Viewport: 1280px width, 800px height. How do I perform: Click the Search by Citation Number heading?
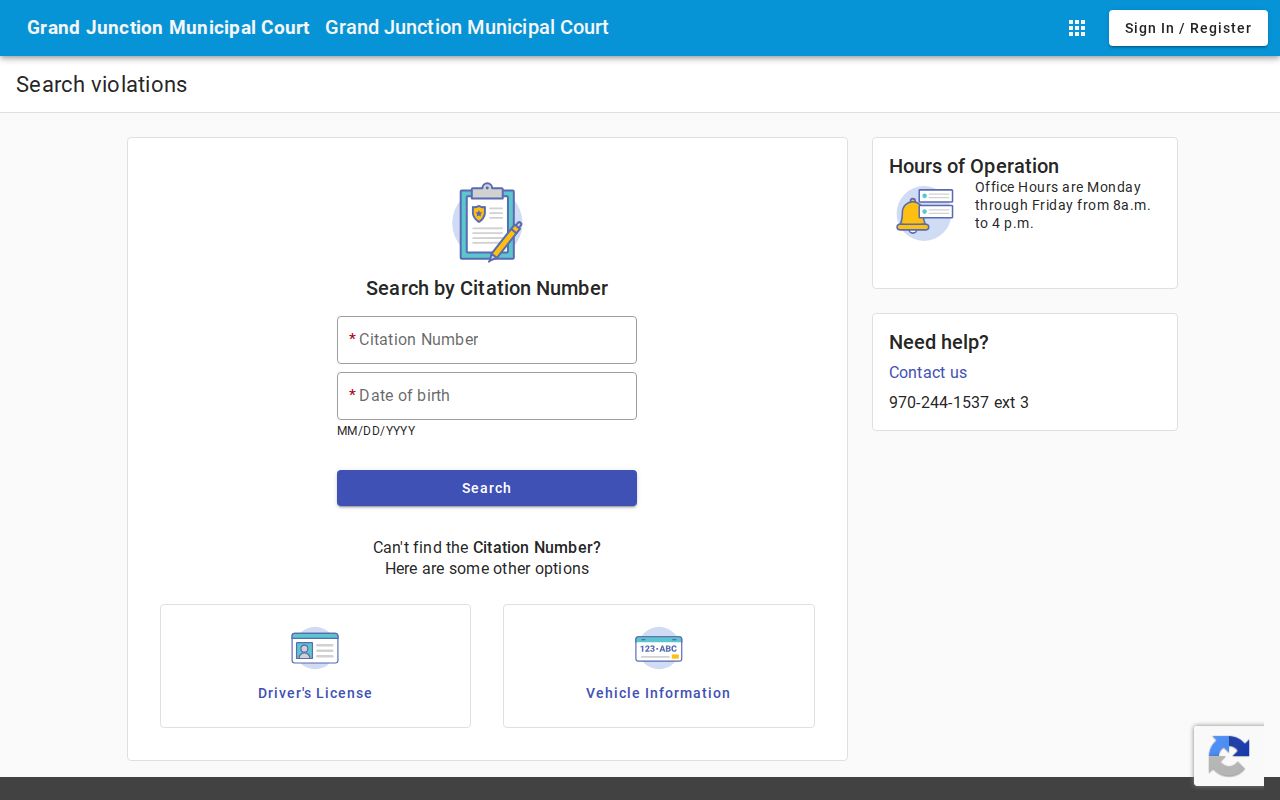[487, 288]
